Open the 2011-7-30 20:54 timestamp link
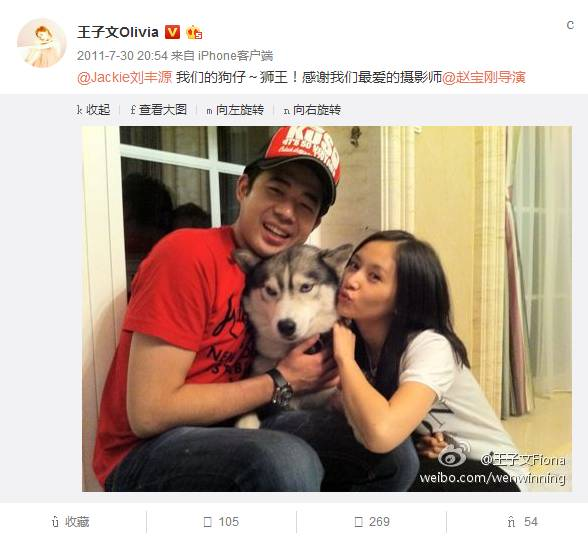 (122, 56)
